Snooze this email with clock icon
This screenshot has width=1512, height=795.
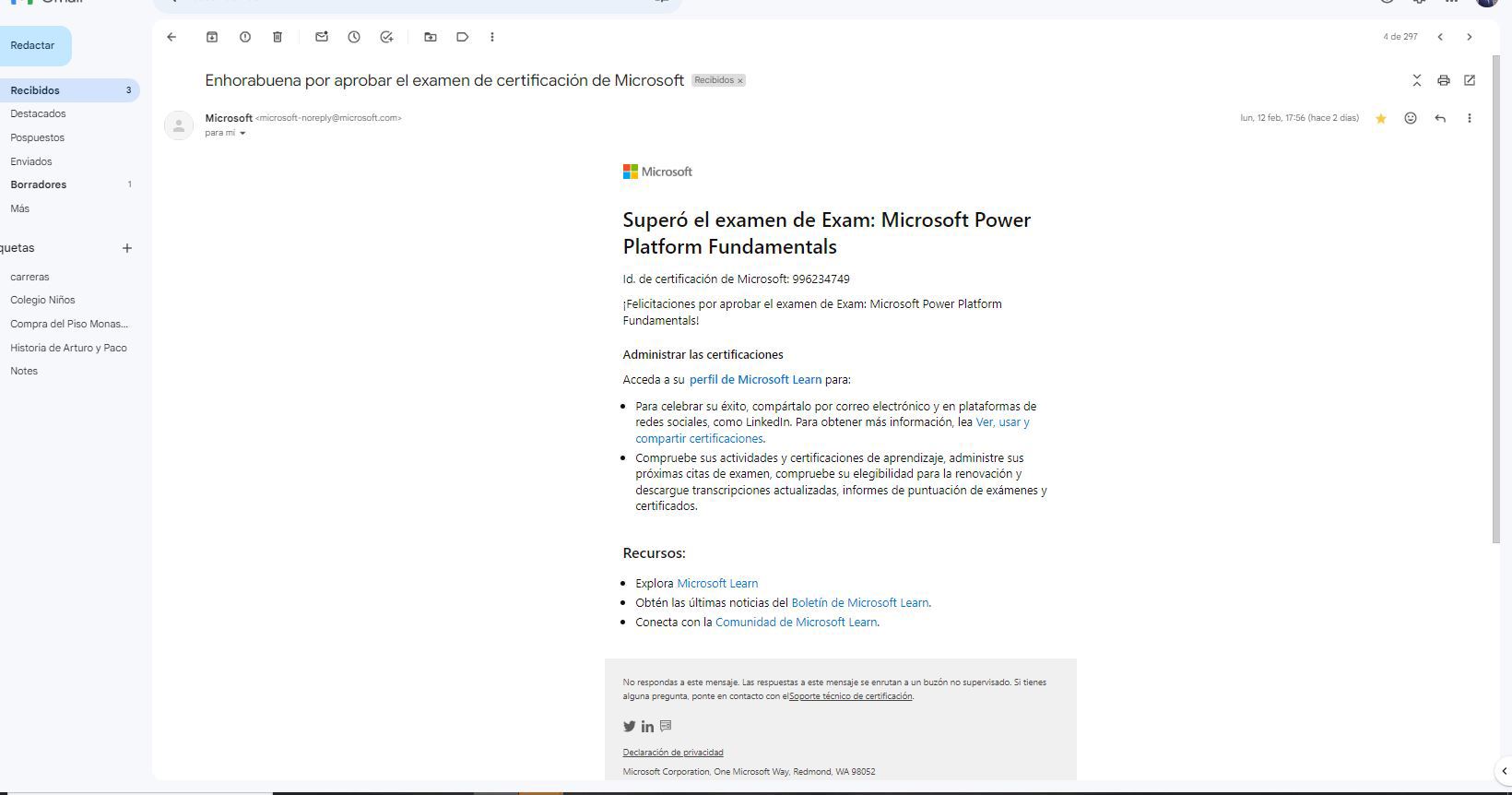click(x=354, y=37)
